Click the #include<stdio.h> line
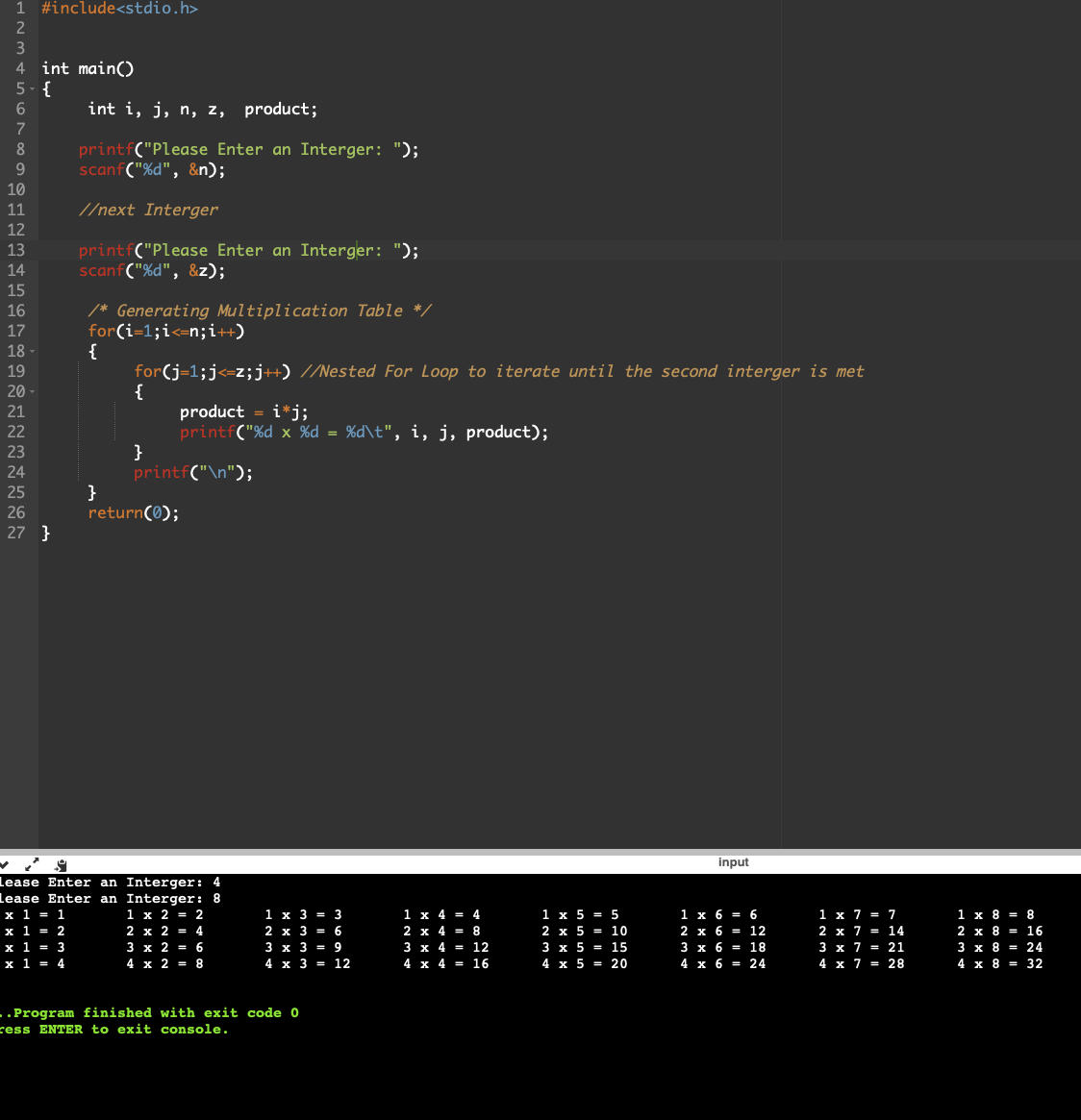 coord(119,9)
